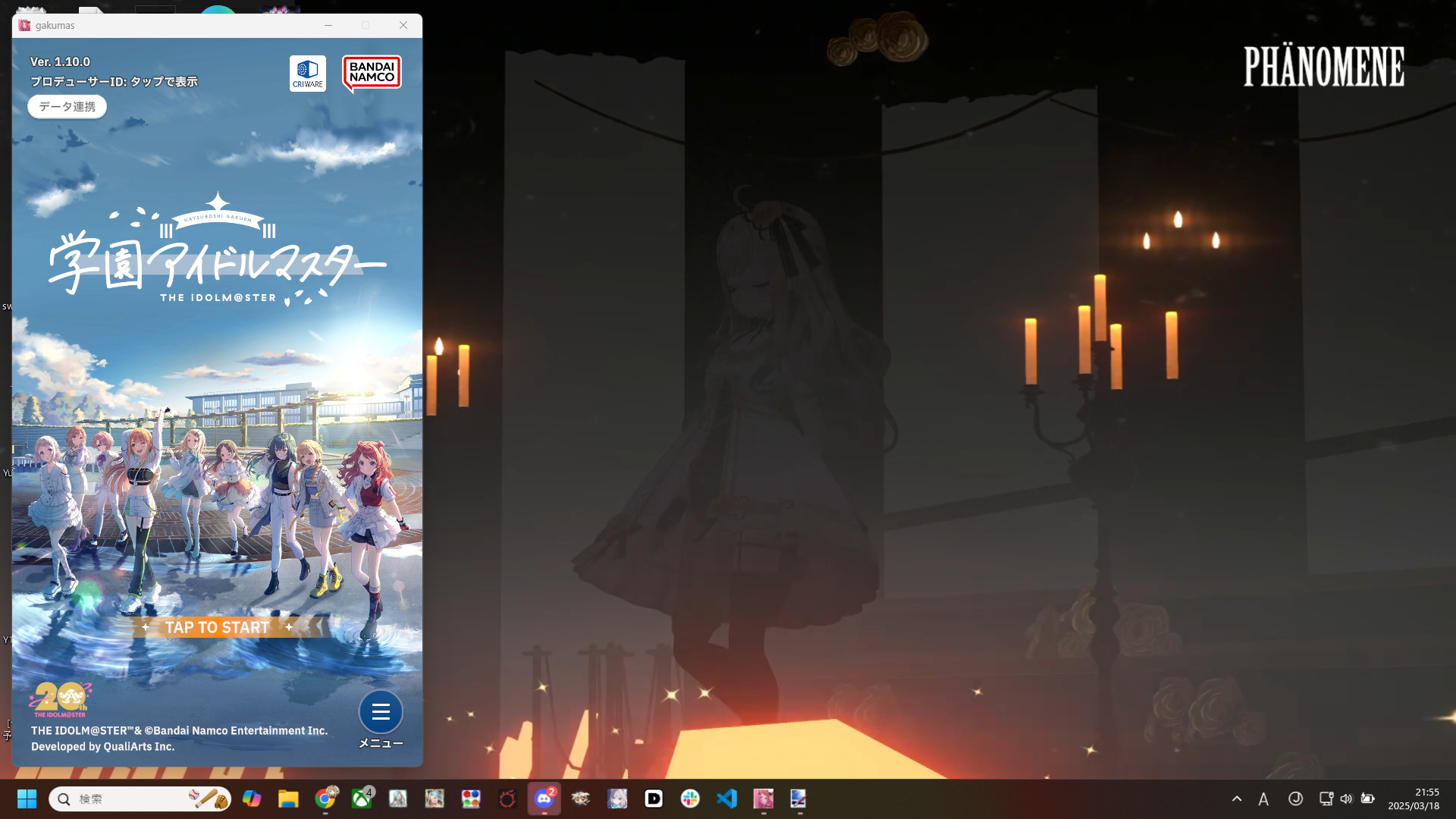The width and height of the screenshot is (1456, 819).
Task: Click 'Developed by QualiArts Inc.' text
Action: tap(102, 746)
